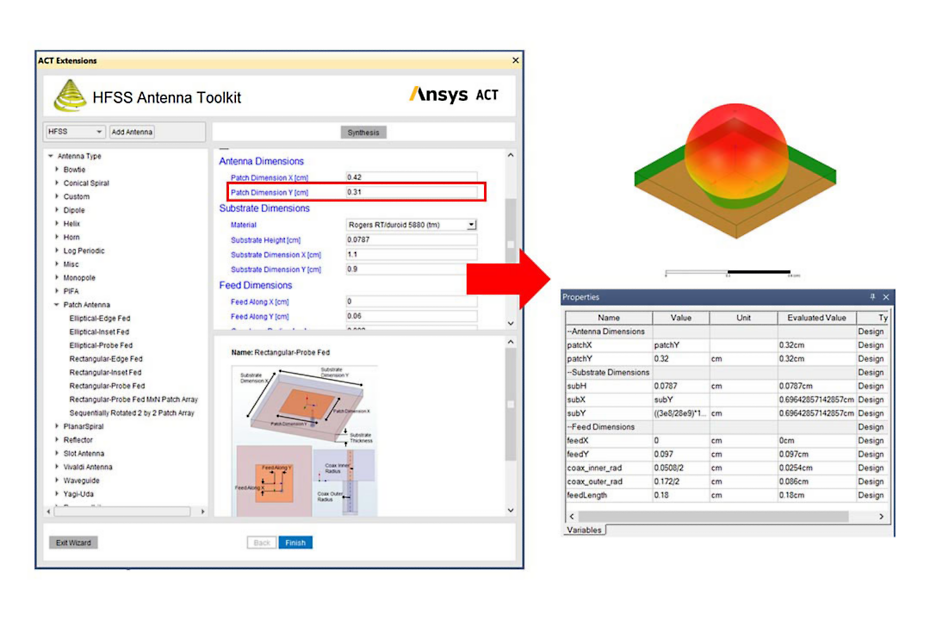Edit the coax_outer_rad value cell
Image resolution: width=930 pixels, height=620 pixels.
point(680,482)
